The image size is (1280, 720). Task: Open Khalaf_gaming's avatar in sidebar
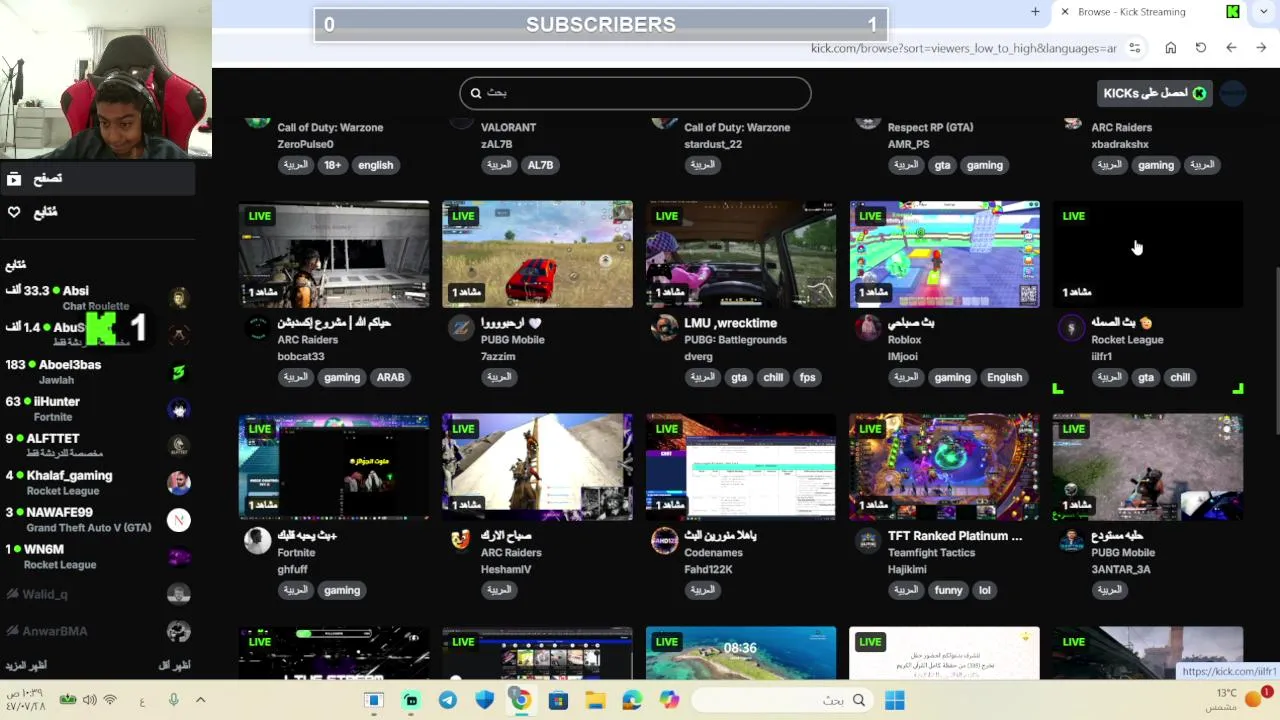[179, 483]
